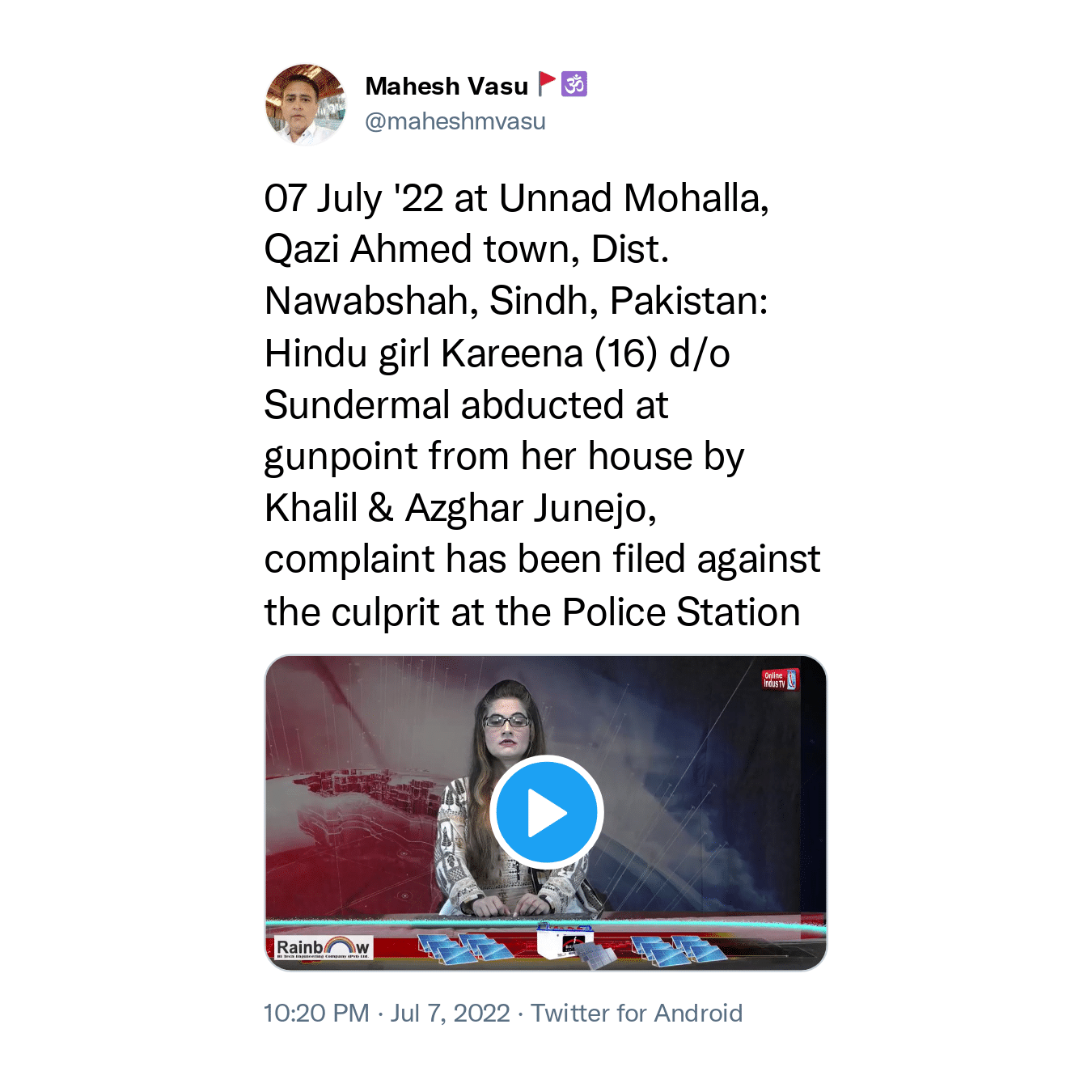1092x1092 pixels.
Task: Click the Rainbow company logo in banner
Action: pyautogui.click(x=323, y=948)
